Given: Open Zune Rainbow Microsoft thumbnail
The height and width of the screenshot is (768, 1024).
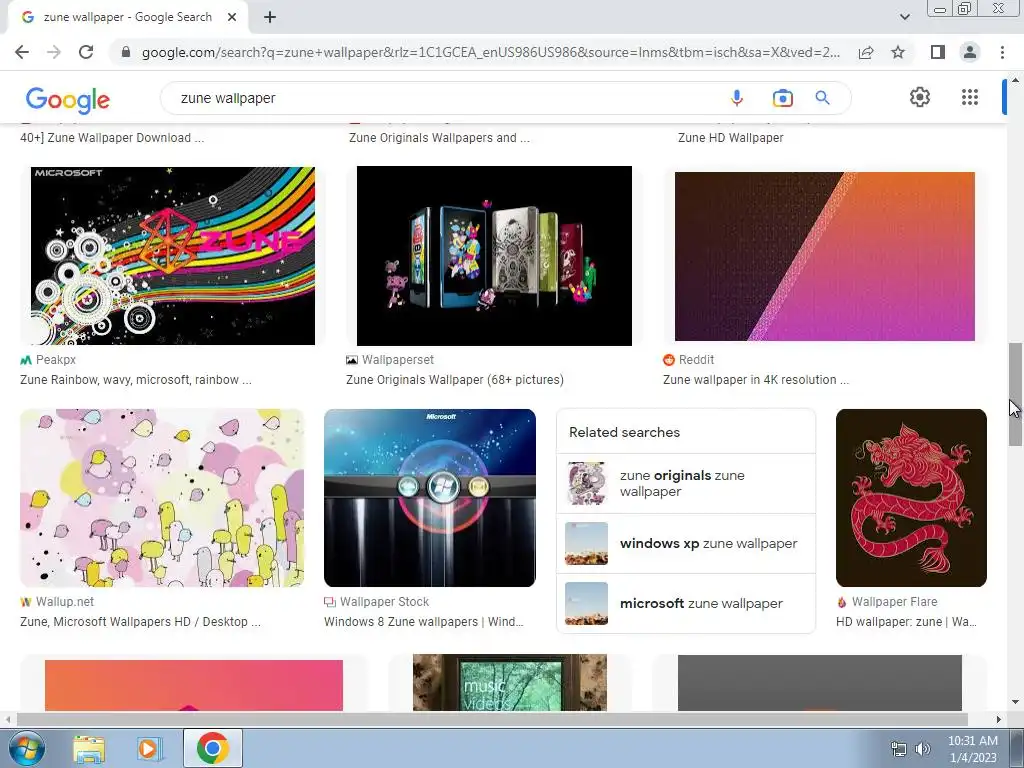Looking at the screenshot, I should [x=173, y=255].
